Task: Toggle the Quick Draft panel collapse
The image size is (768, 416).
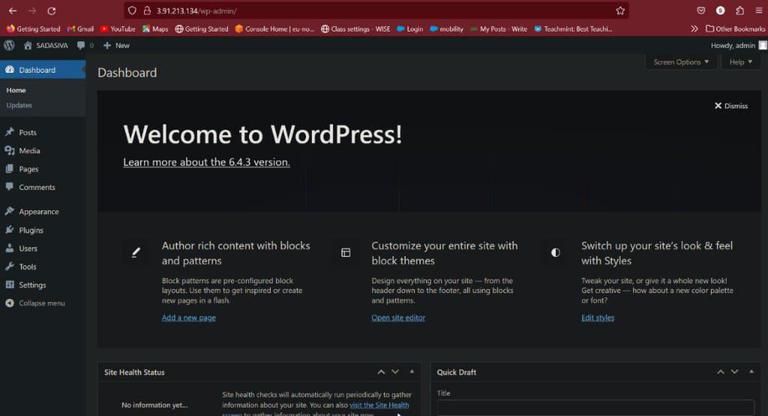Action: (x=751, y=372)
